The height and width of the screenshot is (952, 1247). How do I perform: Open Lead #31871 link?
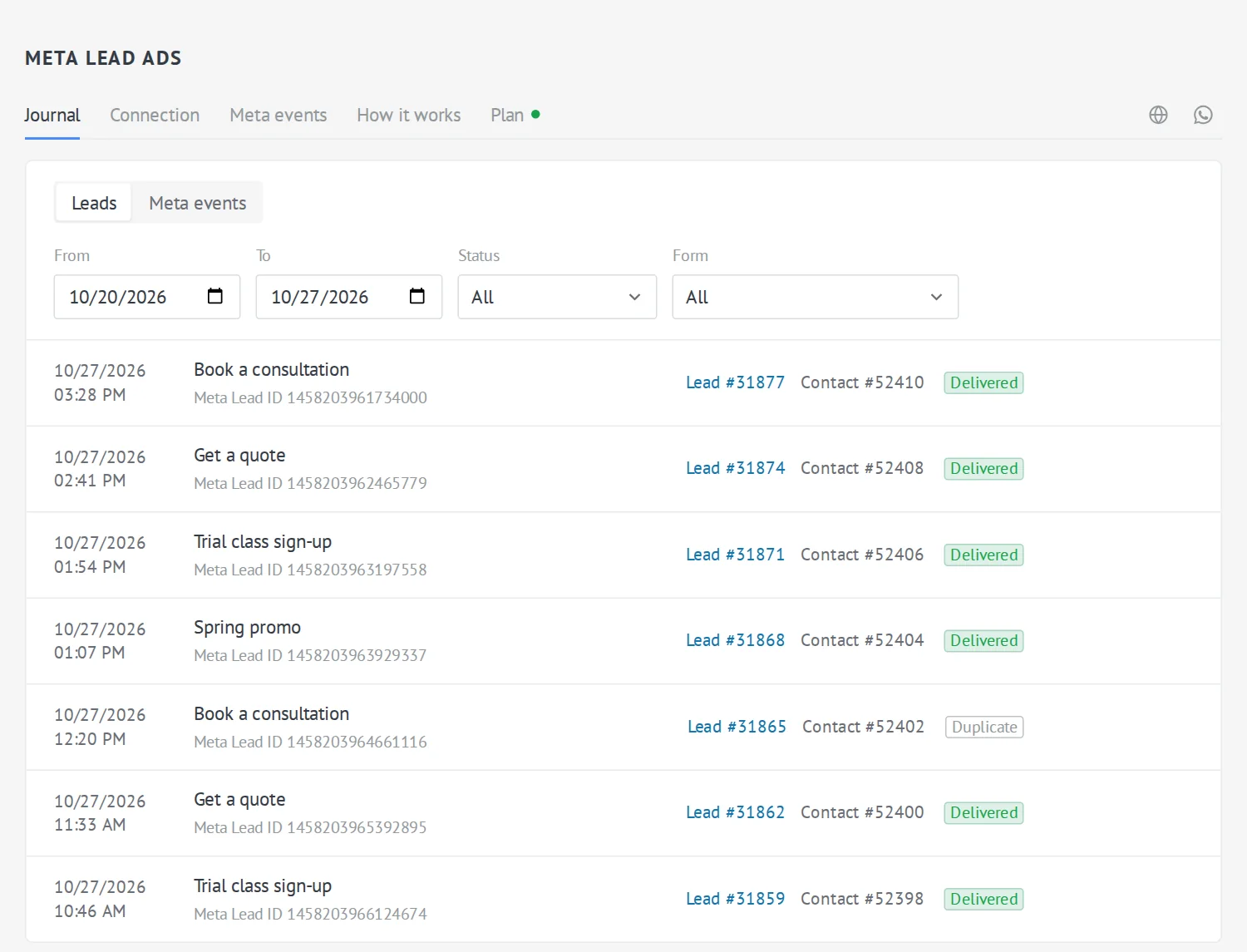tap(735, 555)
